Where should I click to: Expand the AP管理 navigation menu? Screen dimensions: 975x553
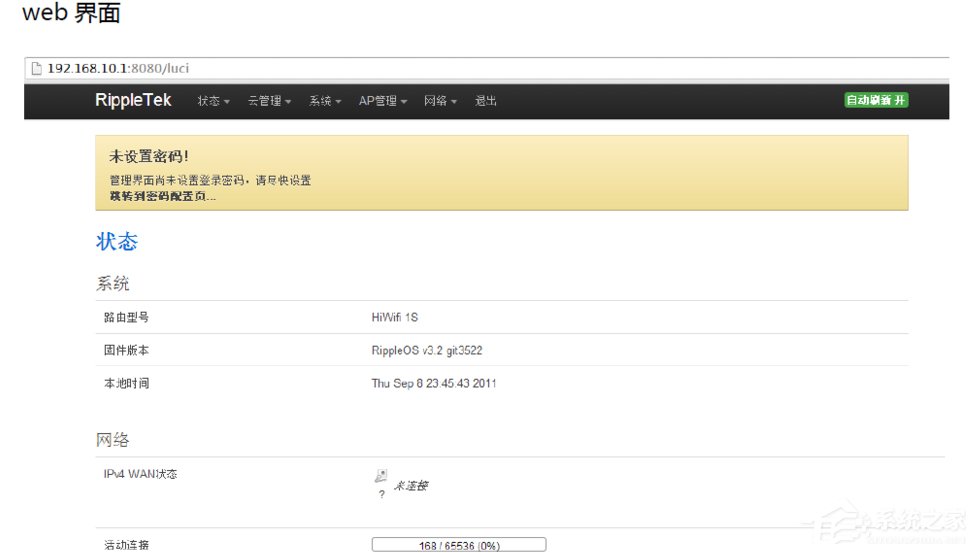(x=382, y=101)
